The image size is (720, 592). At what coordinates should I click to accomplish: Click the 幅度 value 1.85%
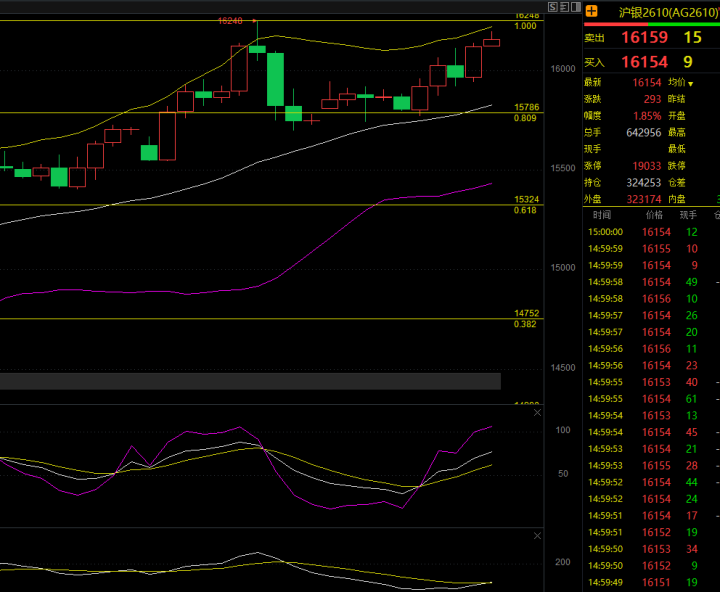pos(647,116)
